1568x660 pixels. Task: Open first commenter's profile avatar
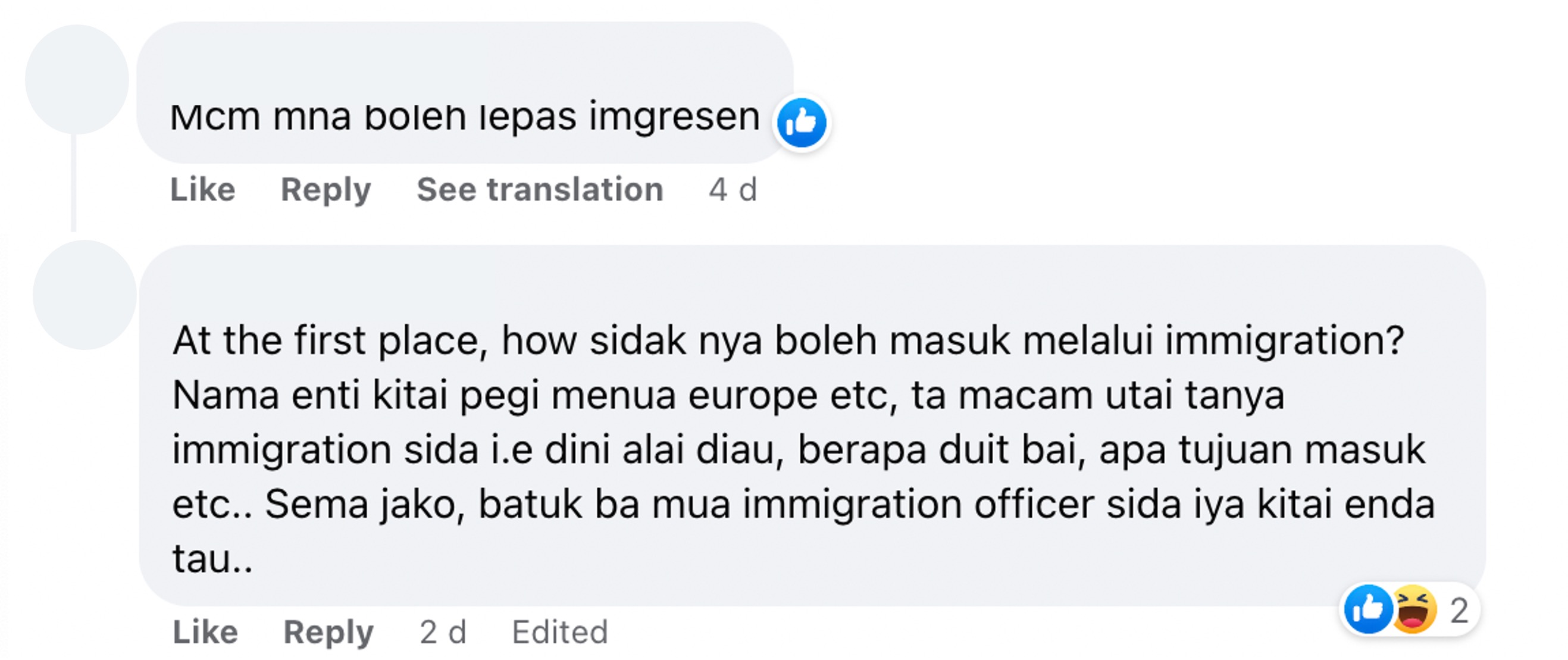(77, 80)
